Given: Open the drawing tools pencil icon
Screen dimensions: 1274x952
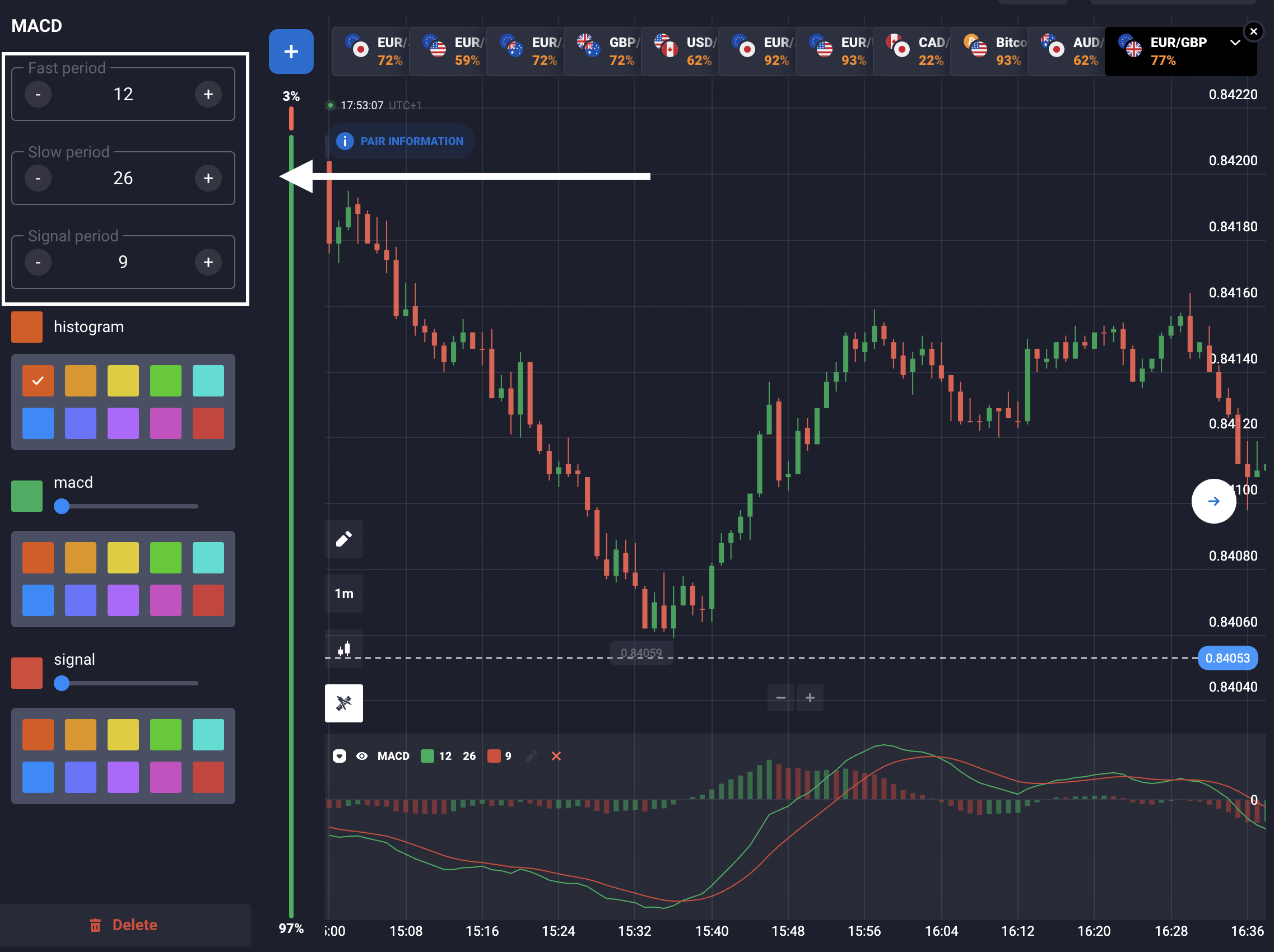Looking at the screenshot, I should pyautogui.click(x=344, y=539).
